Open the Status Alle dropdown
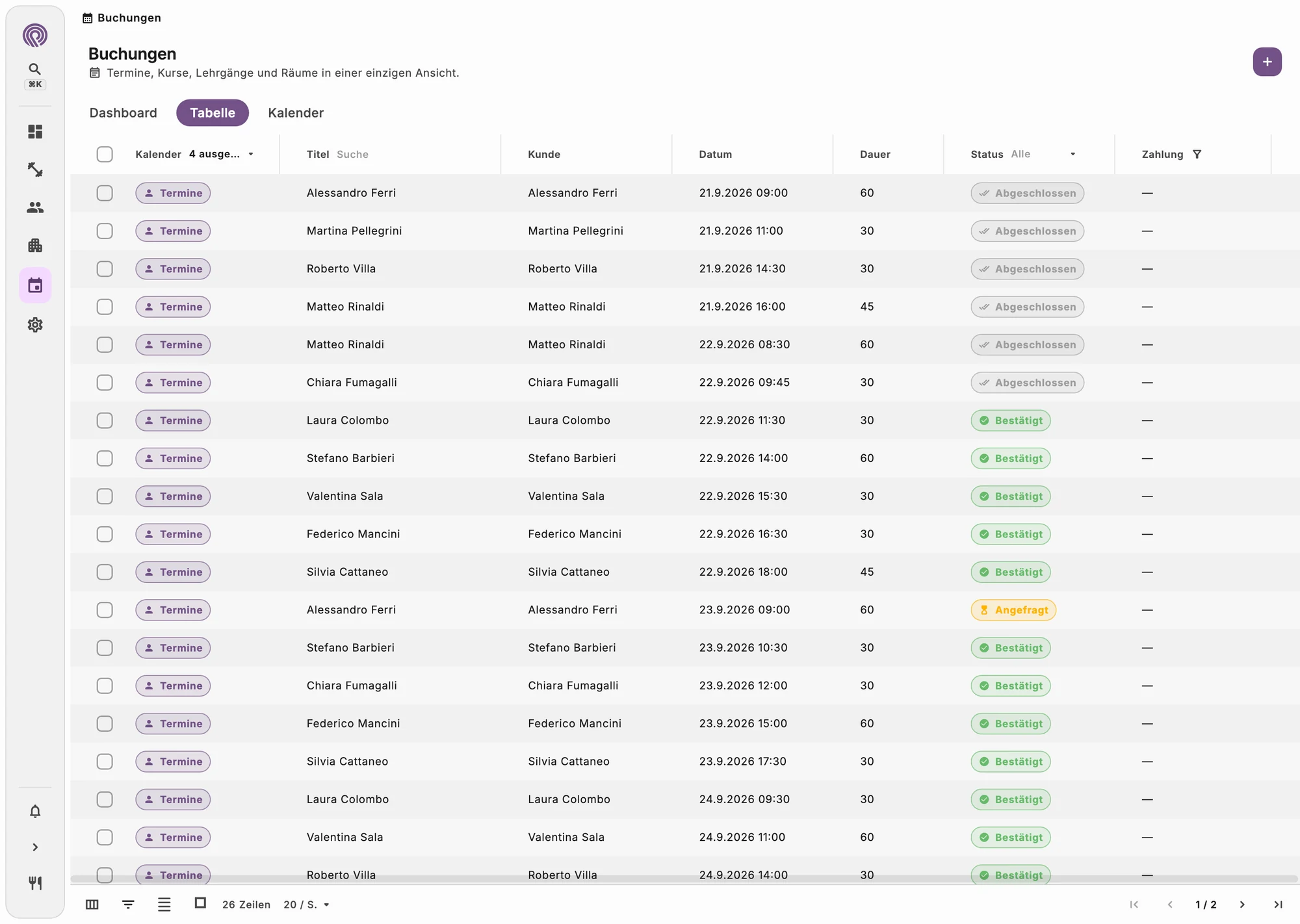 [1044, 154]
